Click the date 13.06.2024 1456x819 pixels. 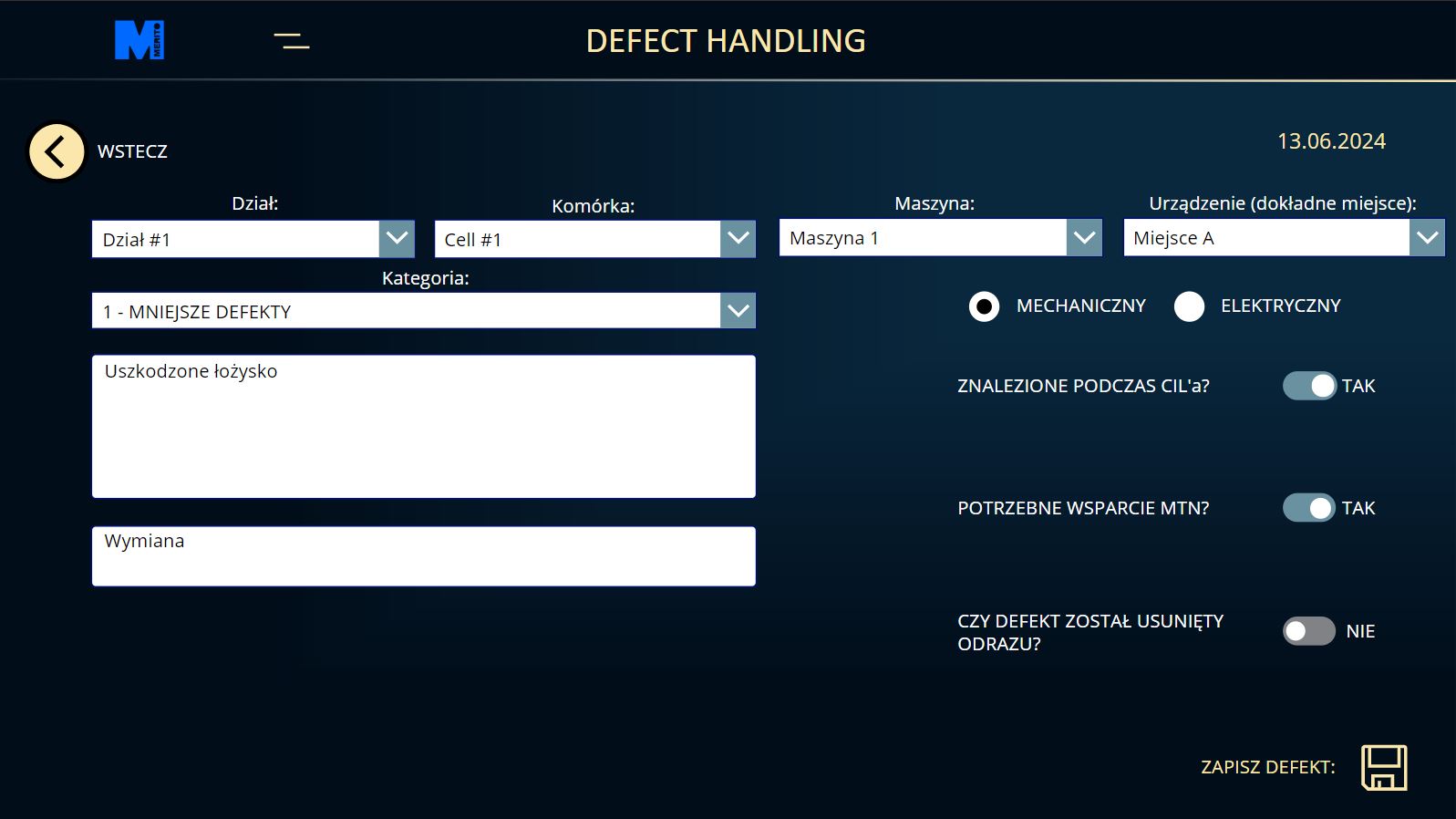[x=1331, y=141]
